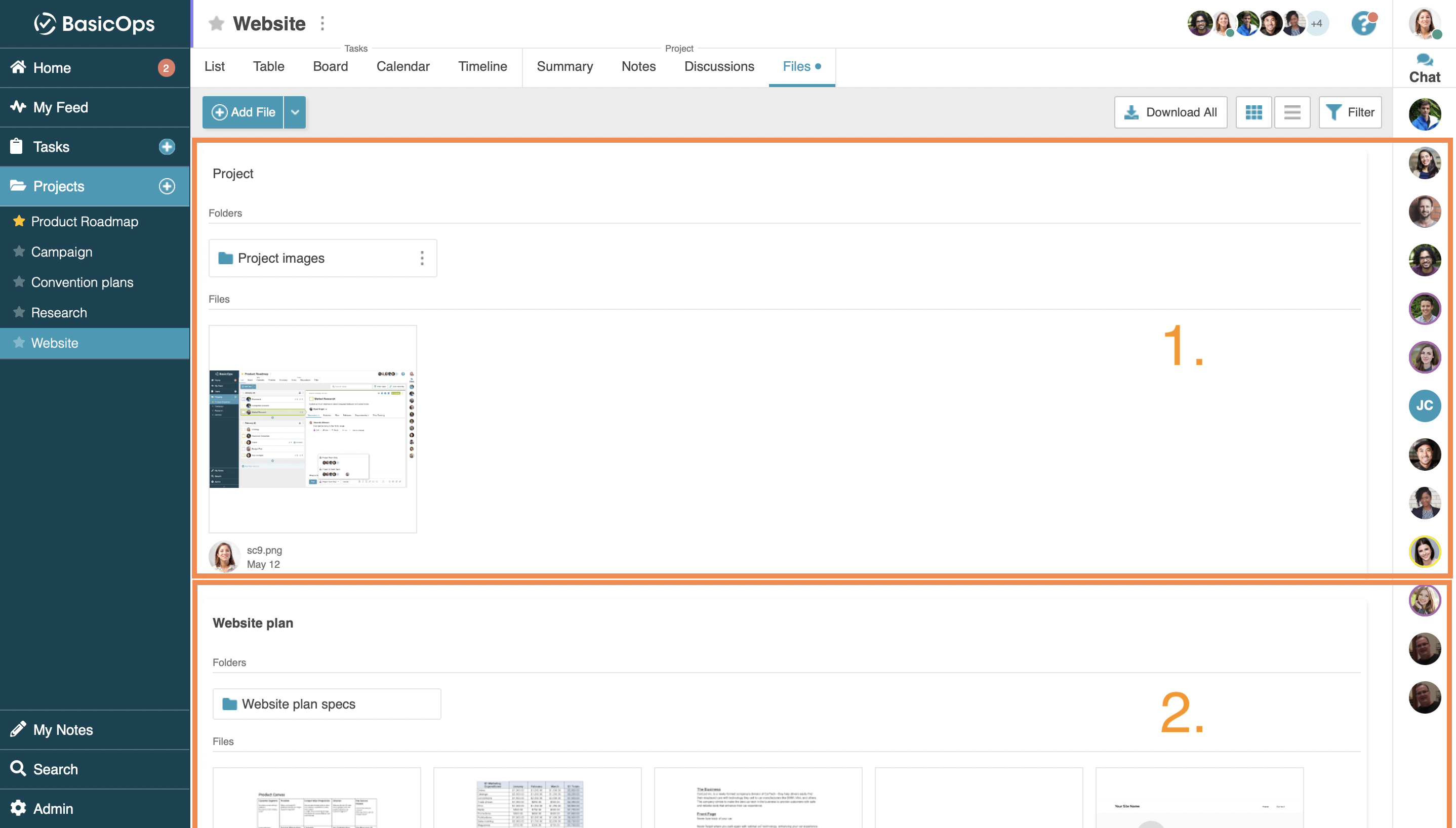Open the Product Roadmap project
Image resolution: width=1456 pixels, height=828 pixels.
(x=85, y=221)
